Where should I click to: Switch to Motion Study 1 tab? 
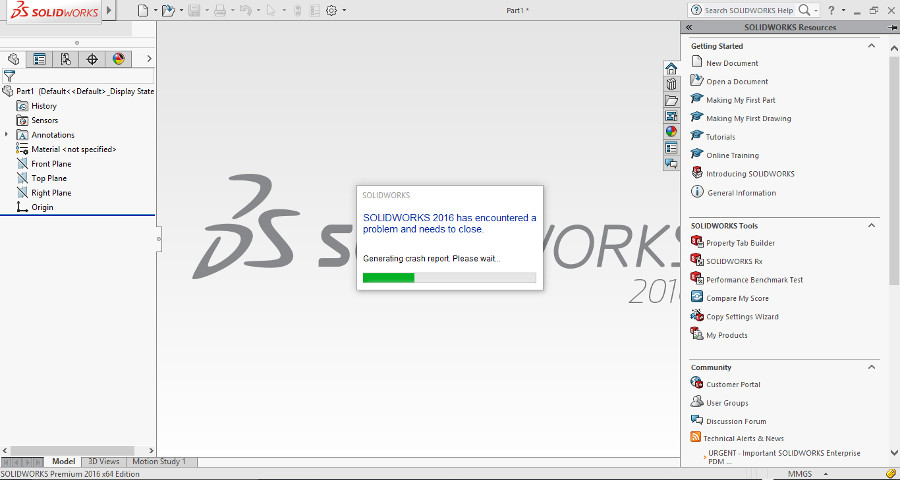160,461
